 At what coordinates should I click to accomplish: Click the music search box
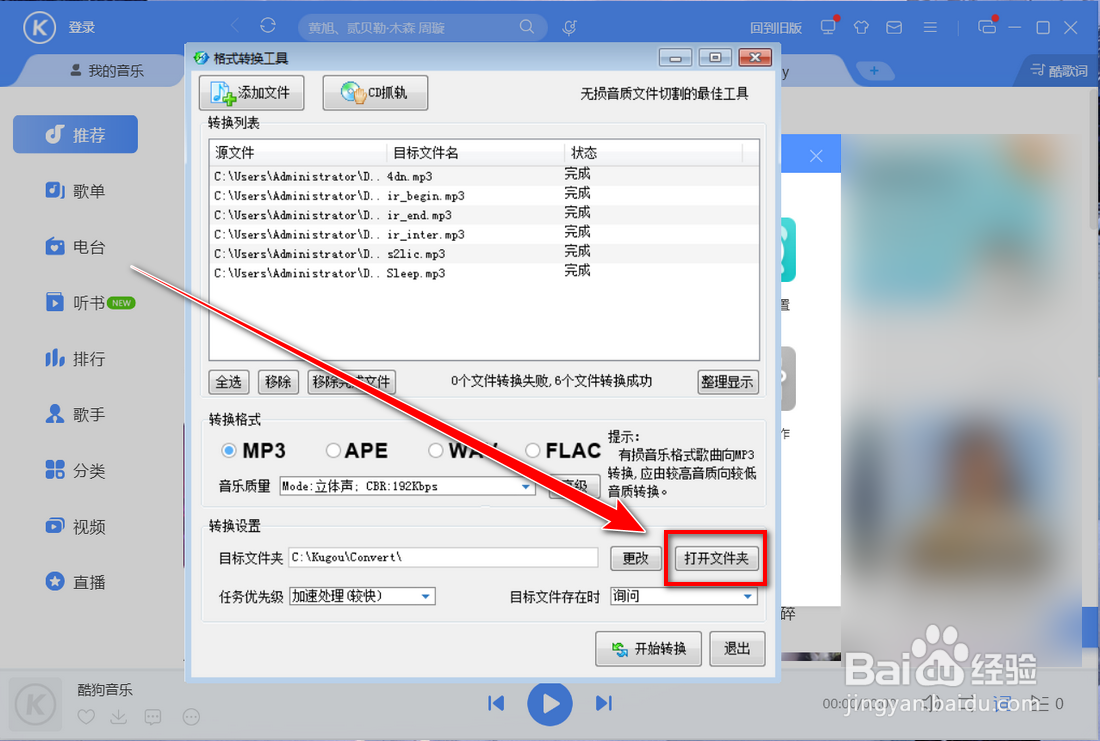pyautogui.click(x=422, y=27)
